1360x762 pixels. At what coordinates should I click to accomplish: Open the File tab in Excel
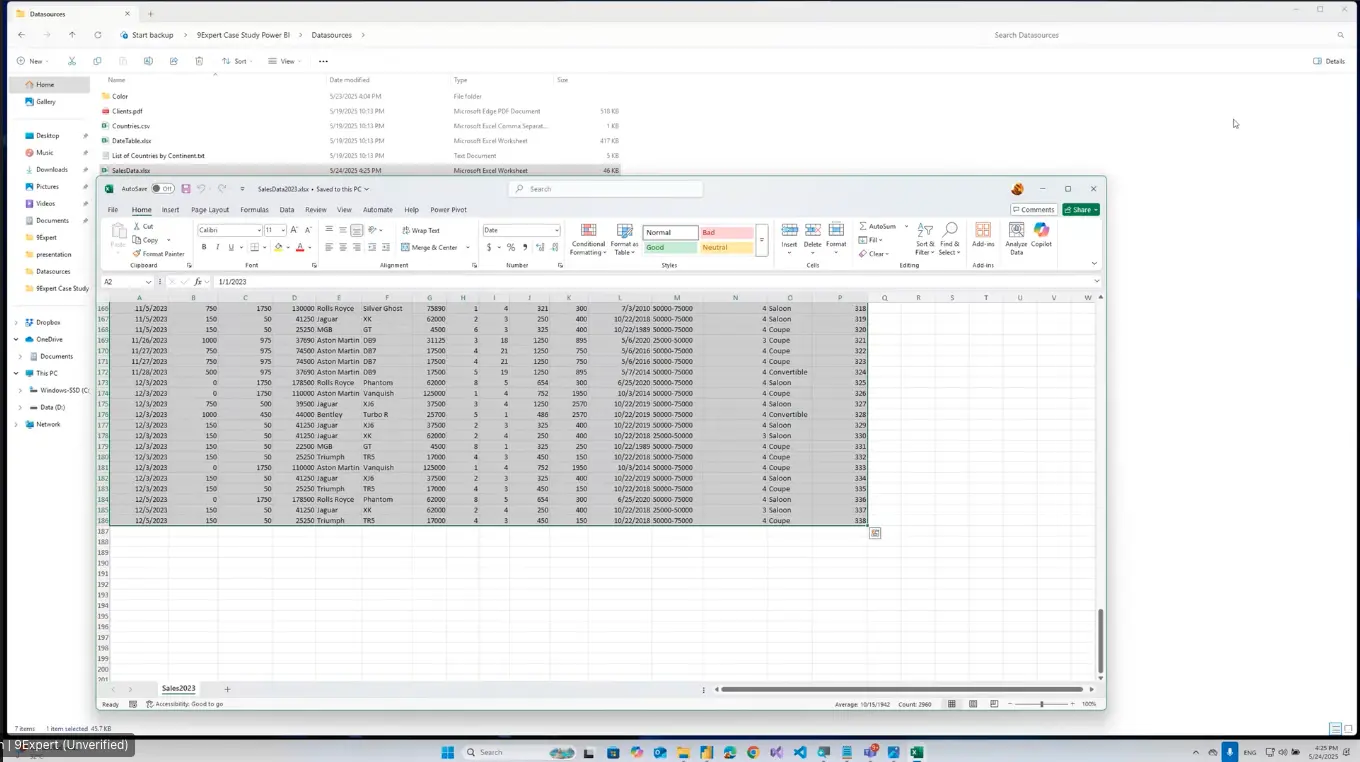tap(113, 210)
